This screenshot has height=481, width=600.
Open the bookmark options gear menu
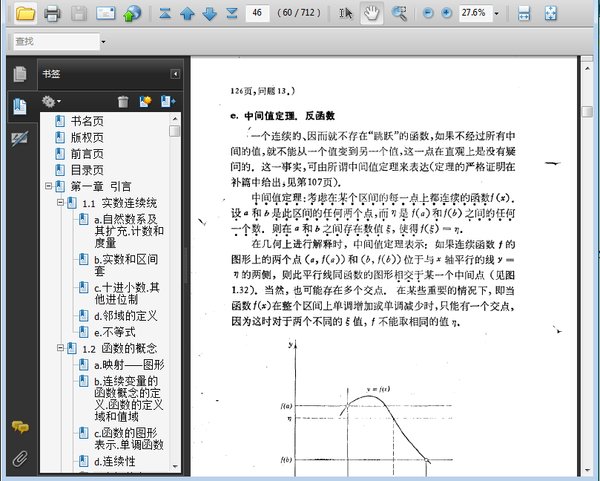[x=50, y=101]
